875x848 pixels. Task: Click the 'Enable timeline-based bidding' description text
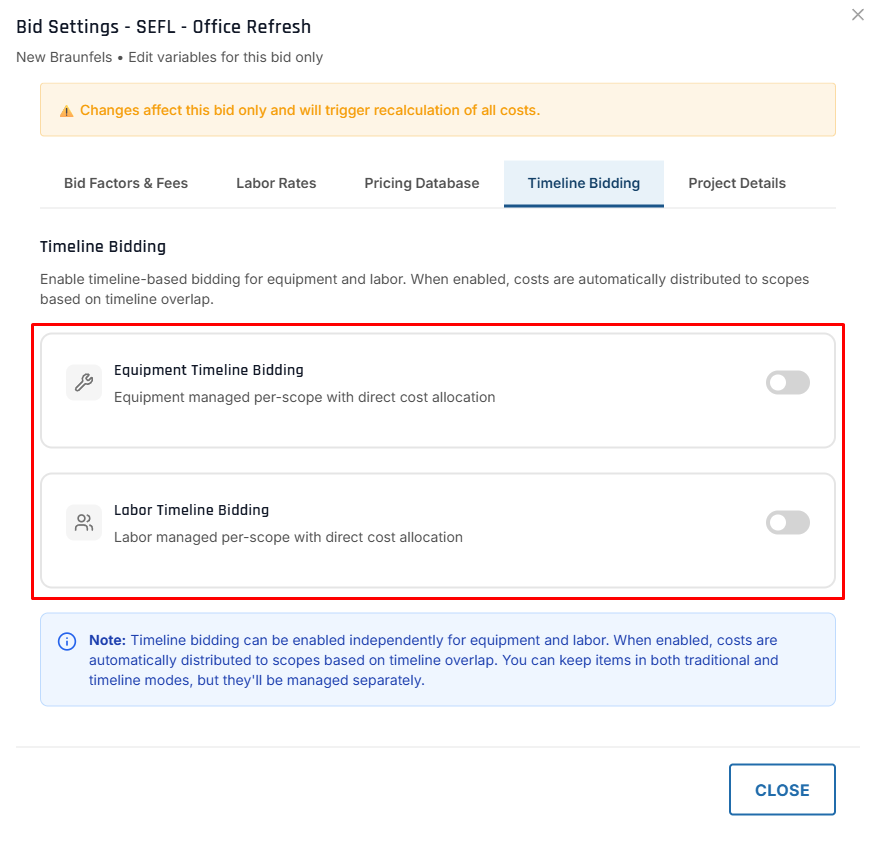coord(425,289)
